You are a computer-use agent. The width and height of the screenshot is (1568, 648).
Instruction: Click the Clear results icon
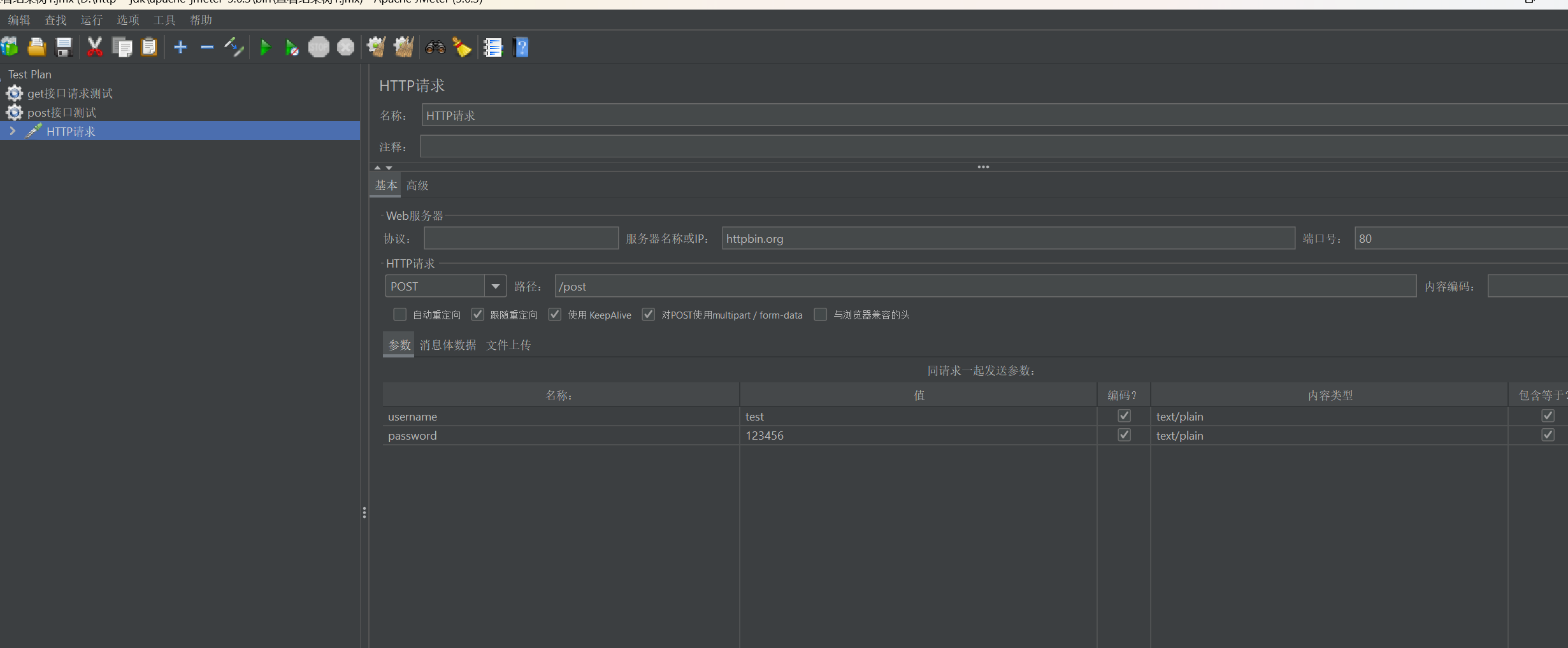(x=377, y=47)
